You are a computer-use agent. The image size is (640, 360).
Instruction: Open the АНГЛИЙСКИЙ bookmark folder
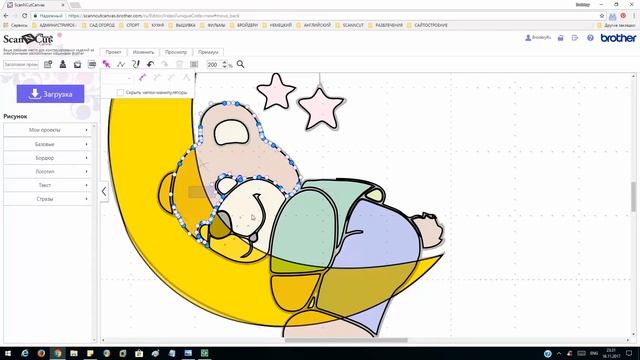[313, 25]
